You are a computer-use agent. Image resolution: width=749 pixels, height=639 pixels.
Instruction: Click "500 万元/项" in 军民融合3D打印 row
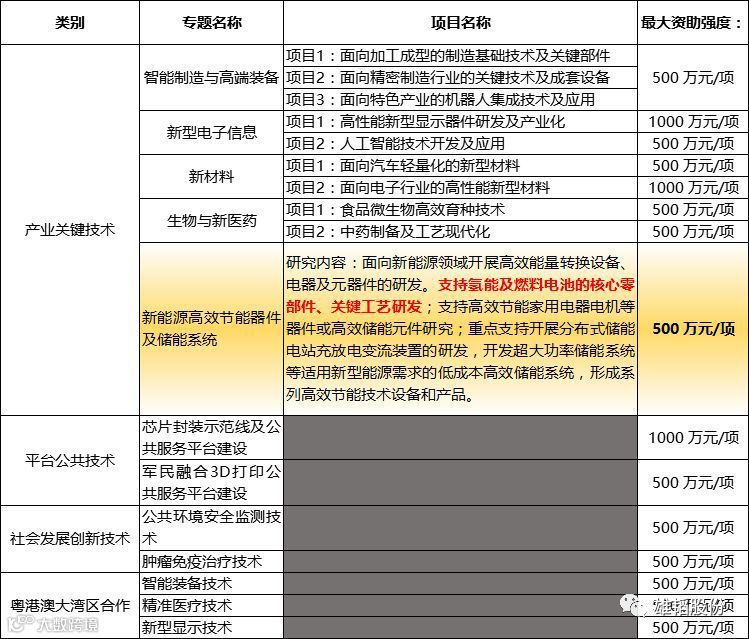click(693, 482)
